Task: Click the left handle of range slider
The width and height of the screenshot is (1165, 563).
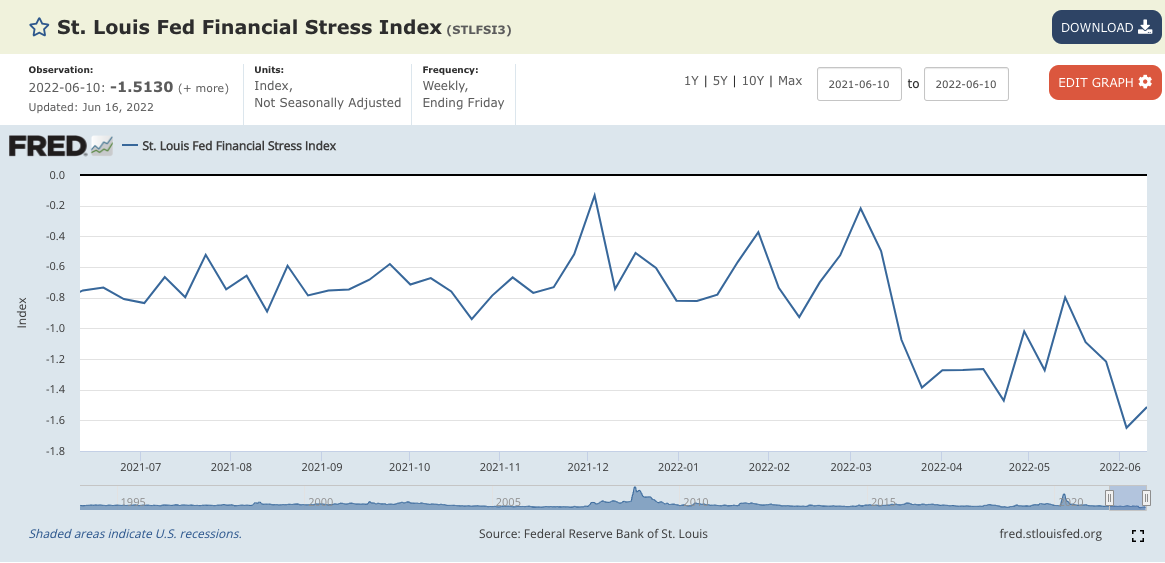Action: 1109,498
